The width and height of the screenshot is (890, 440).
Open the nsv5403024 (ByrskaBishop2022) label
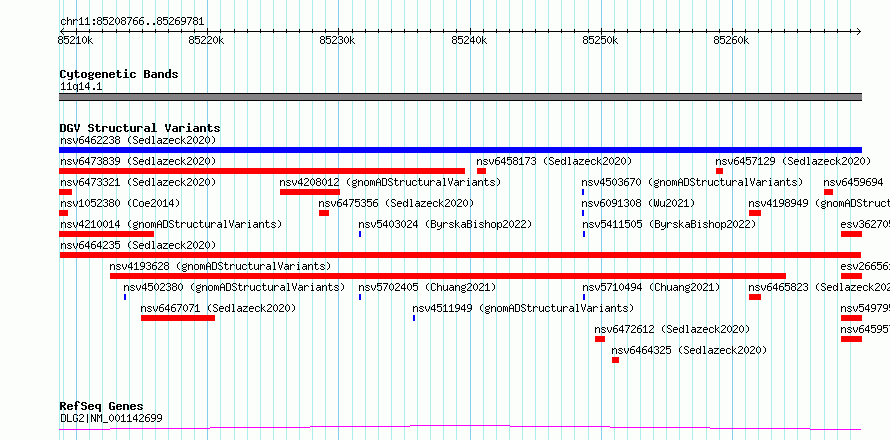pyautogui.click(x=446, y=224)
